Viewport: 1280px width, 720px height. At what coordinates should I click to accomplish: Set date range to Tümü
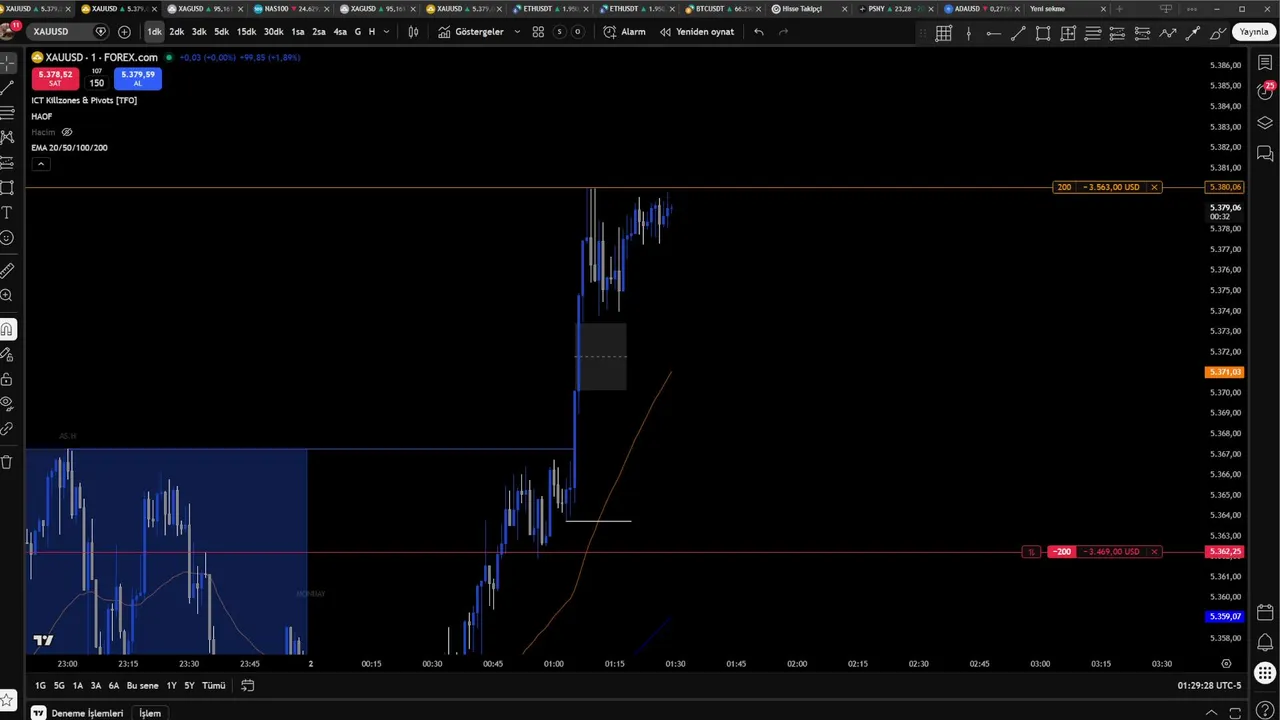click(214, 686)
